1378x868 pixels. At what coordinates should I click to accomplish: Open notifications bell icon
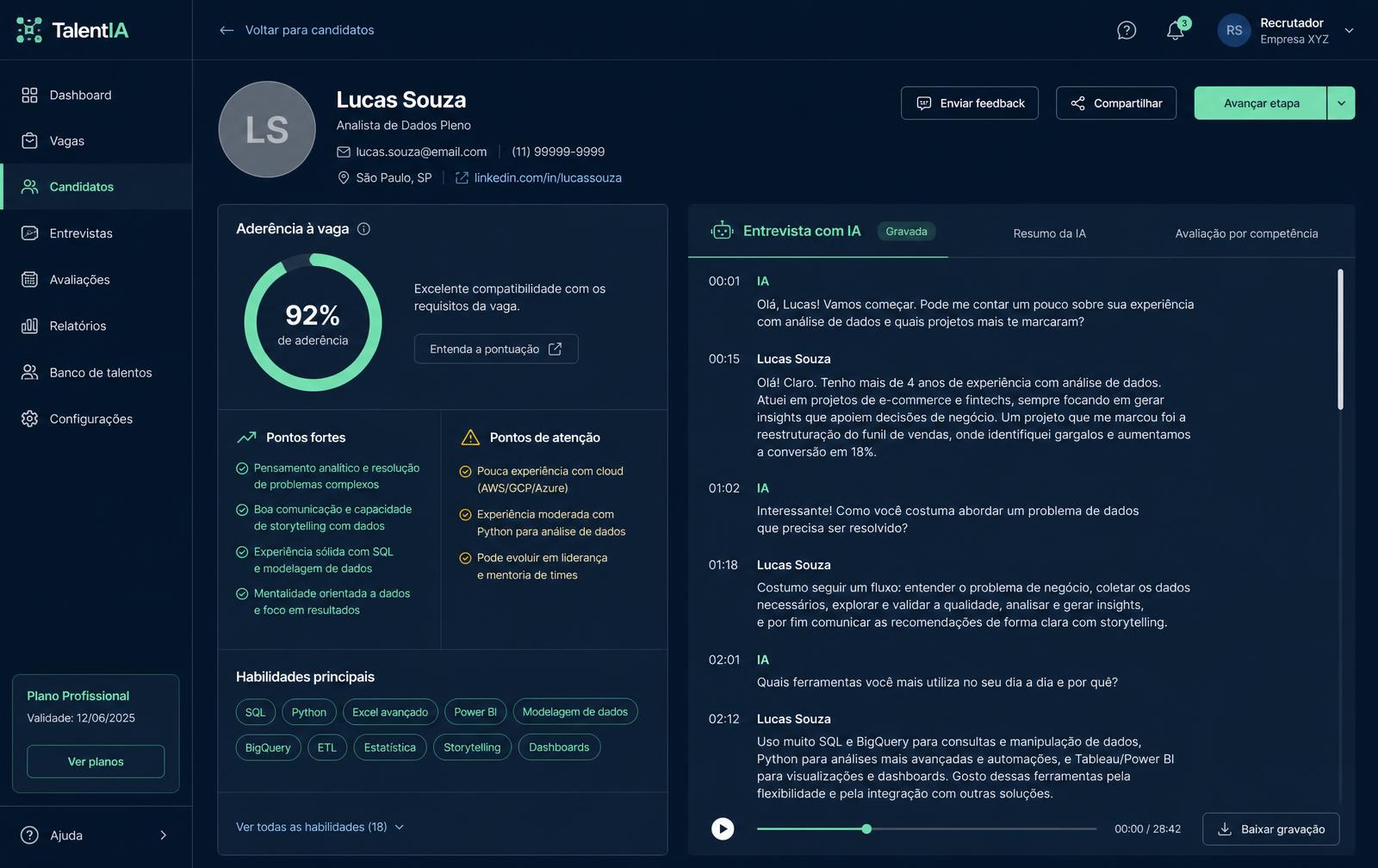1176,30
